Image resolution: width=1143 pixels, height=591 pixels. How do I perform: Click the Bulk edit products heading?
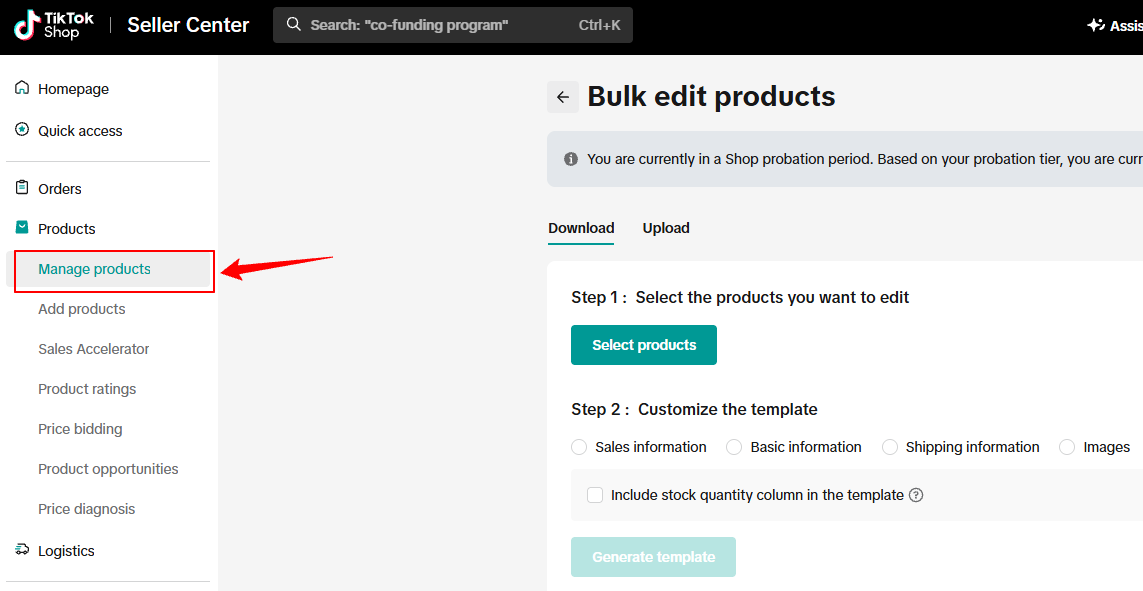coord(711,96)
